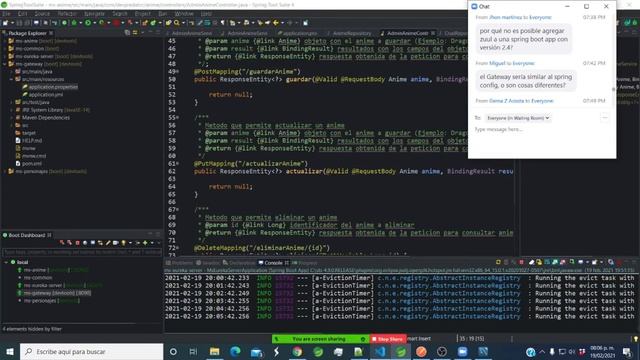The width and height of the screenshot is (640, 360).
Task: Run the application with green play icon
Action: (88, 23)
